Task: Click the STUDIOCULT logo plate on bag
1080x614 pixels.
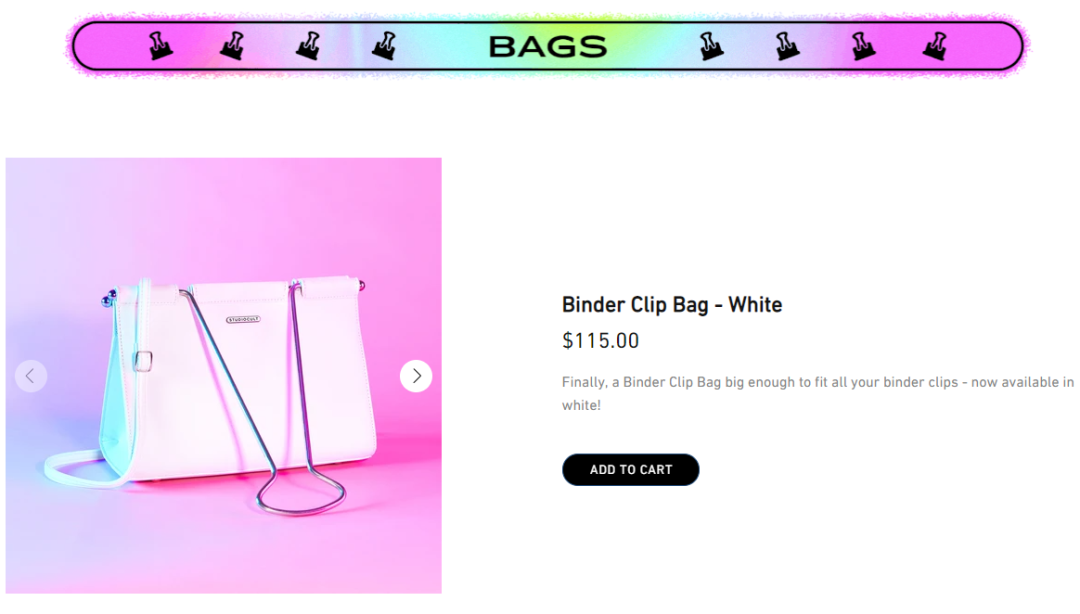Action: click(243, 319)
